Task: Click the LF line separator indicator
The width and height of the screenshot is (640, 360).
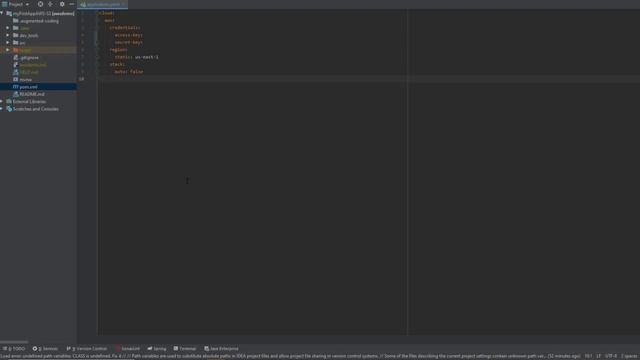Action: pos(598,356)
